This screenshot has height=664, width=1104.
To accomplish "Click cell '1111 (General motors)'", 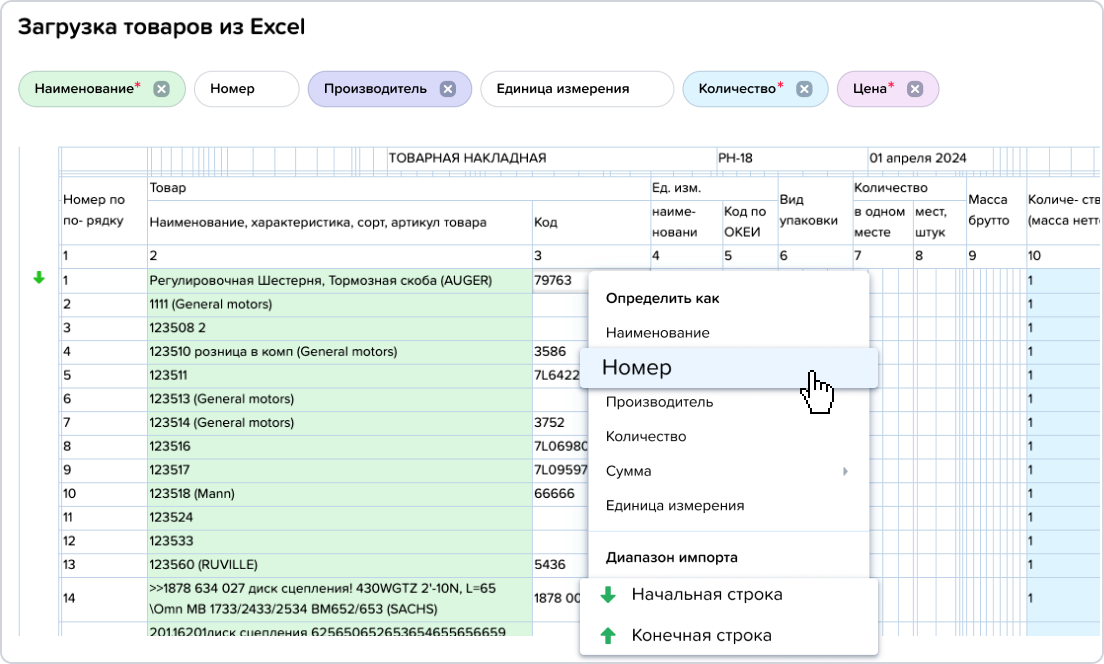I will click(x=339, y=304).
